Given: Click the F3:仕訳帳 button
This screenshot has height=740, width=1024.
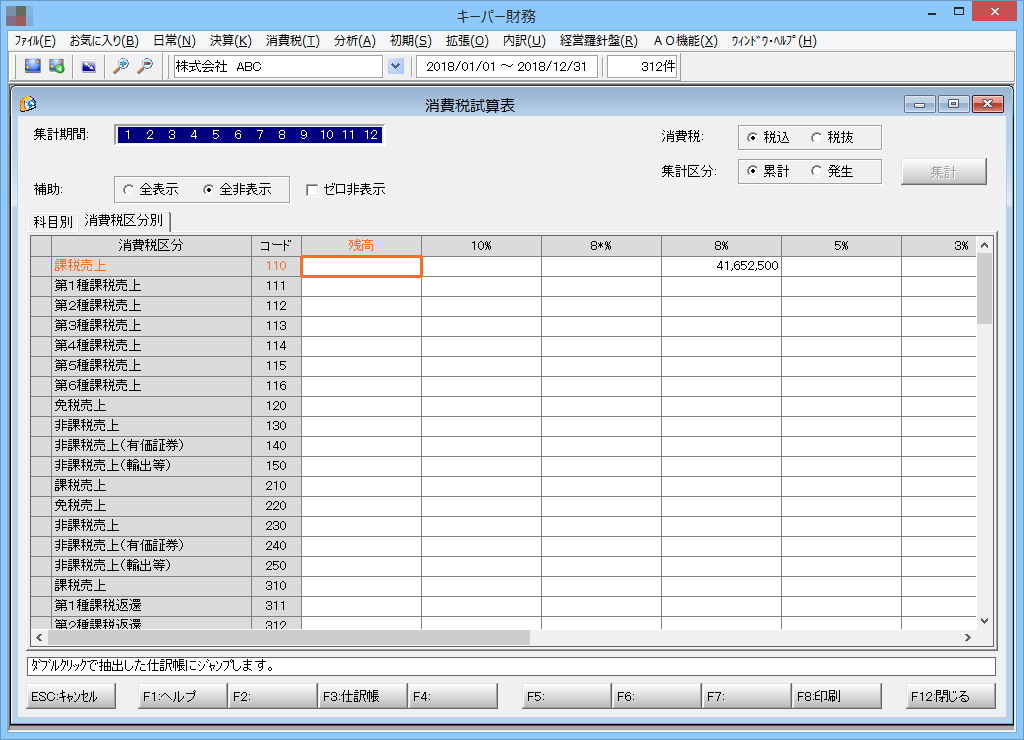Looking at the screenshot, I should (362, 696).
